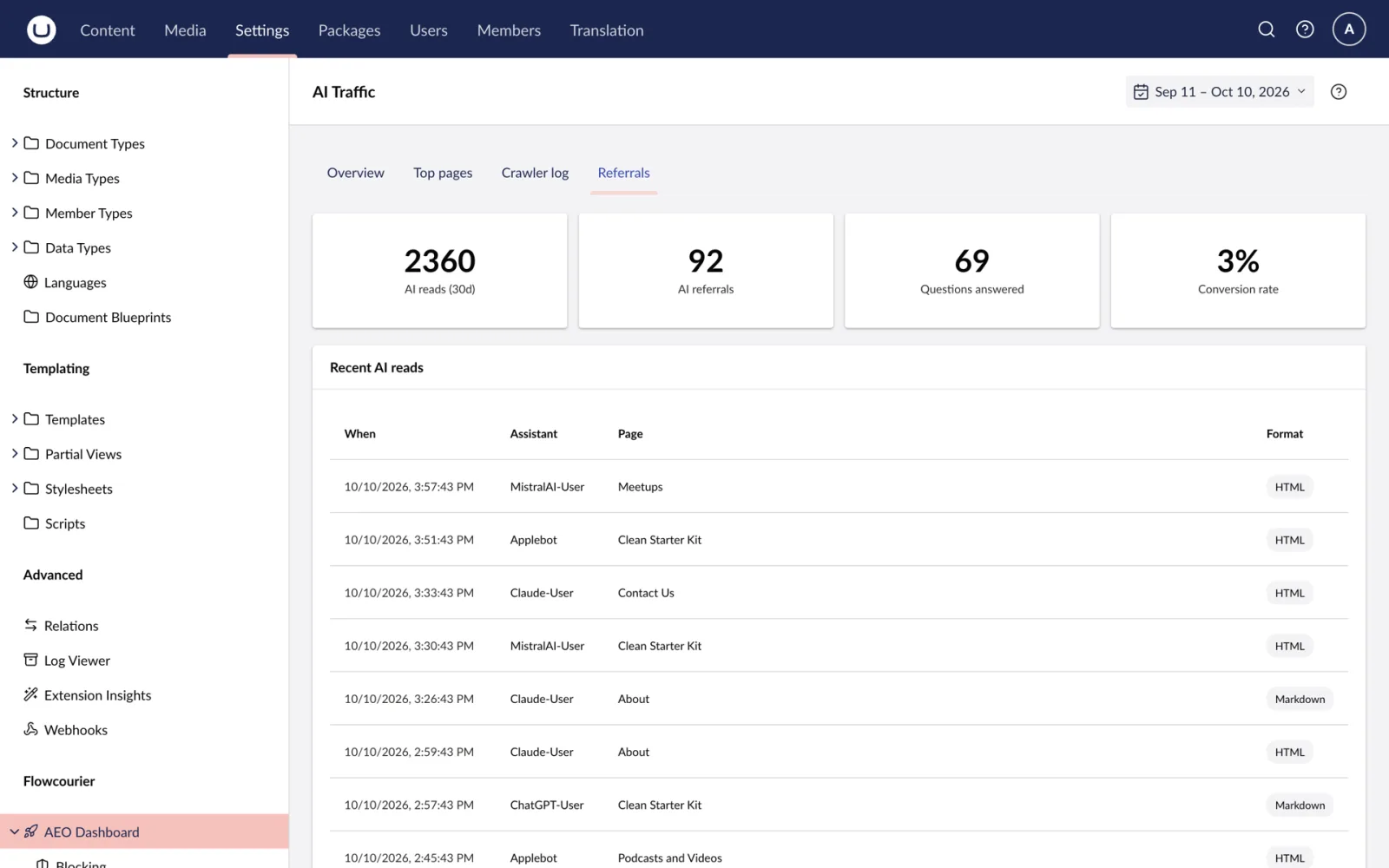Switch to the Top pages tab
The image size is (1389, 868).
(x=443, y=173)
